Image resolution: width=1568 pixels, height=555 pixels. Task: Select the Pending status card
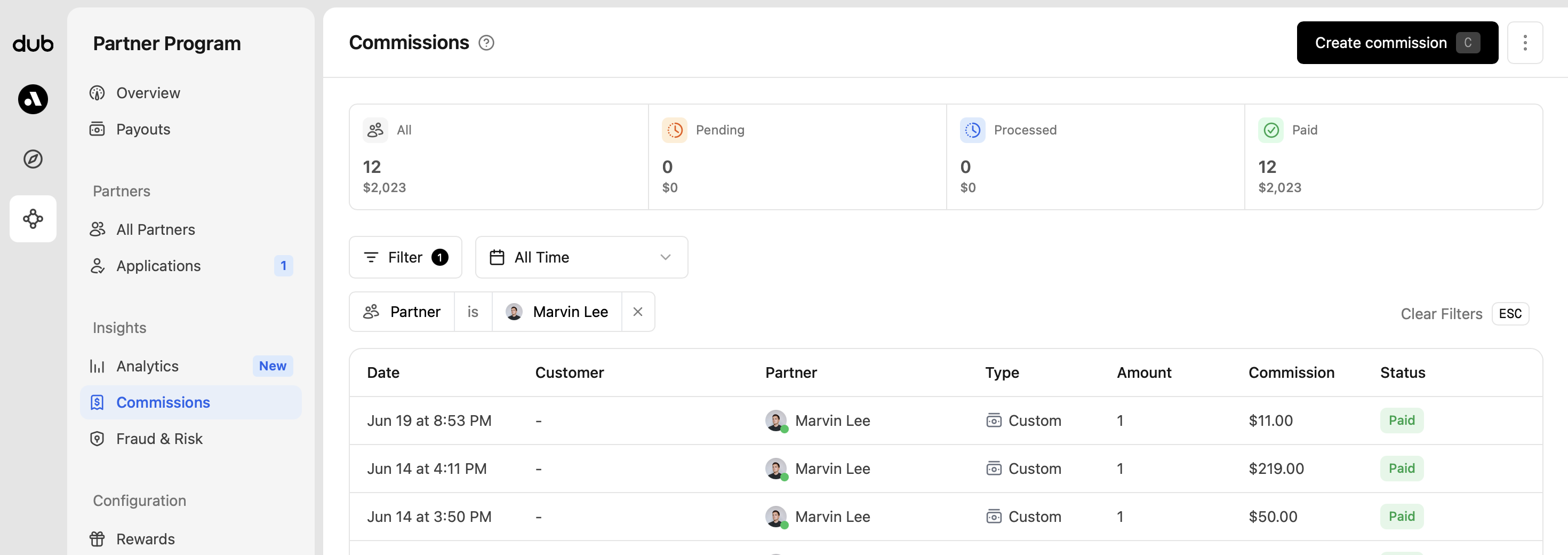[x=797, y=157]
